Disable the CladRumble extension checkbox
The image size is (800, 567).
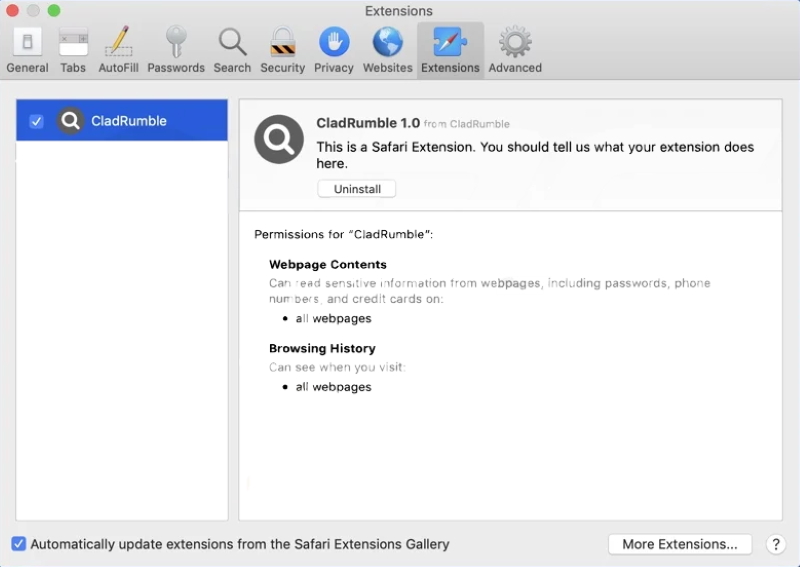click(x=36, y=121)
